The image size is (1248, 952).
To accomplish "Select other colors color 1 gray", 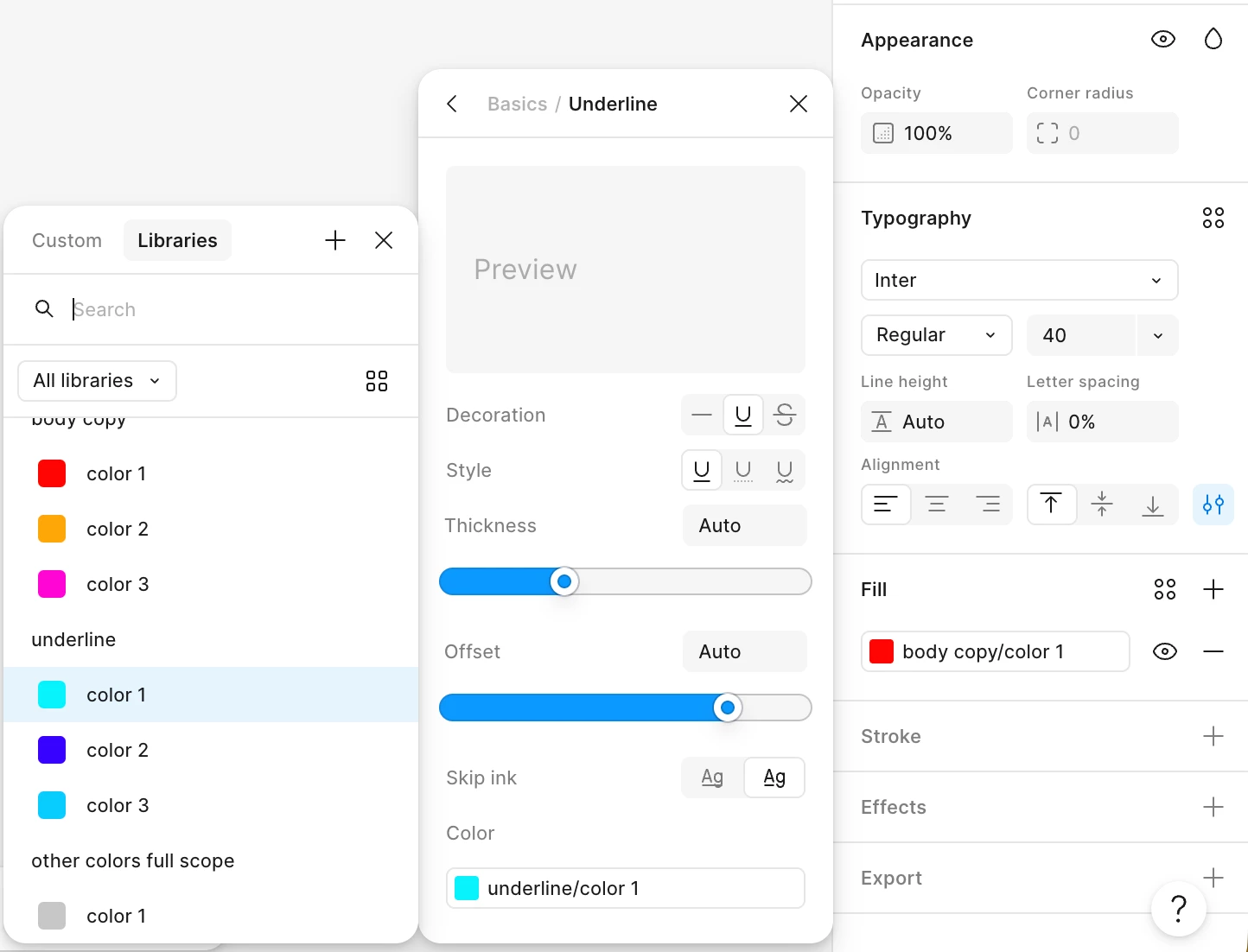I will [211, 916].
